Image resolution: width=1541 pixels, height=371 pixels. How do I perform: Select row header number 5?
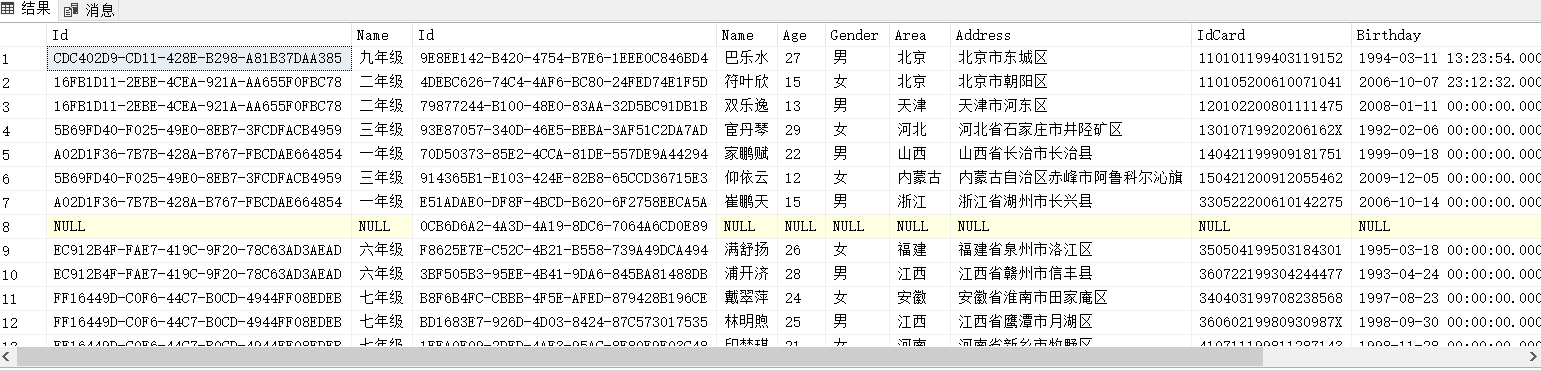coord(24,155)
